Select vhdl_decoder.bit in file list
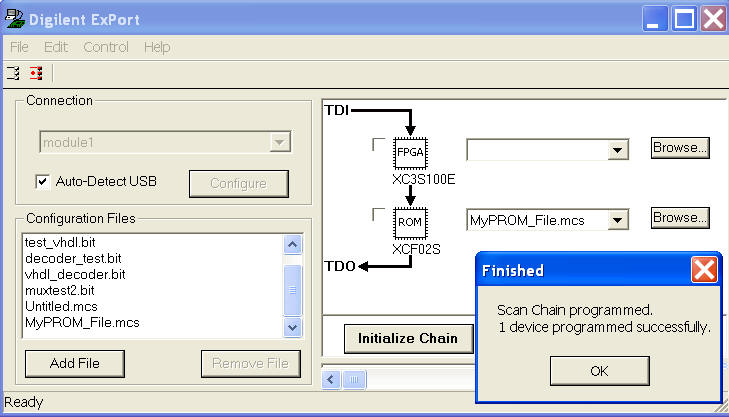The width and height of the screenshot is (729, 417). [75, 274]
